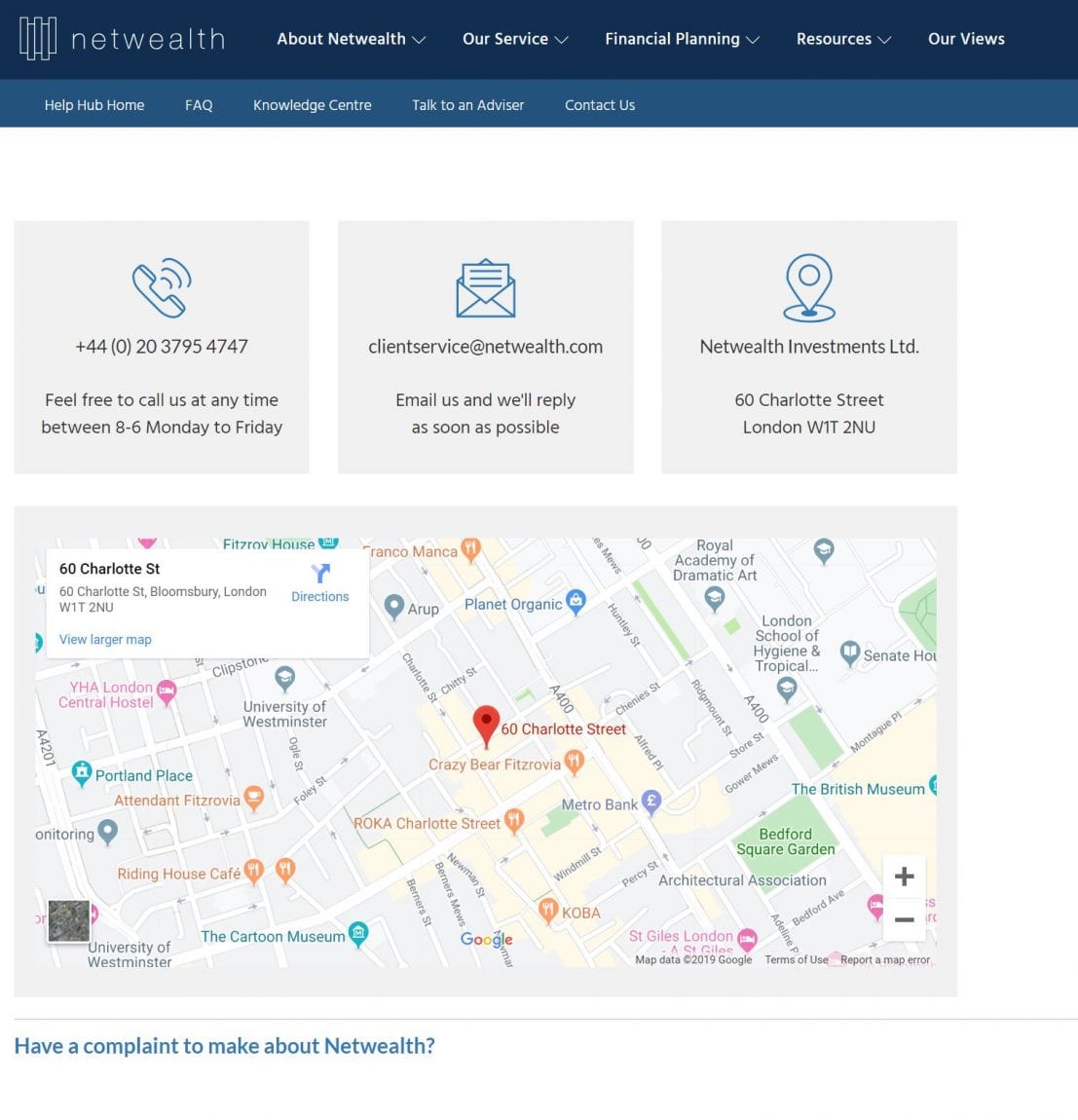Screen dimensions: 1078x1120
Task: Expand the About Netwealth dropdown menu
Action: (x=351, y=39)
